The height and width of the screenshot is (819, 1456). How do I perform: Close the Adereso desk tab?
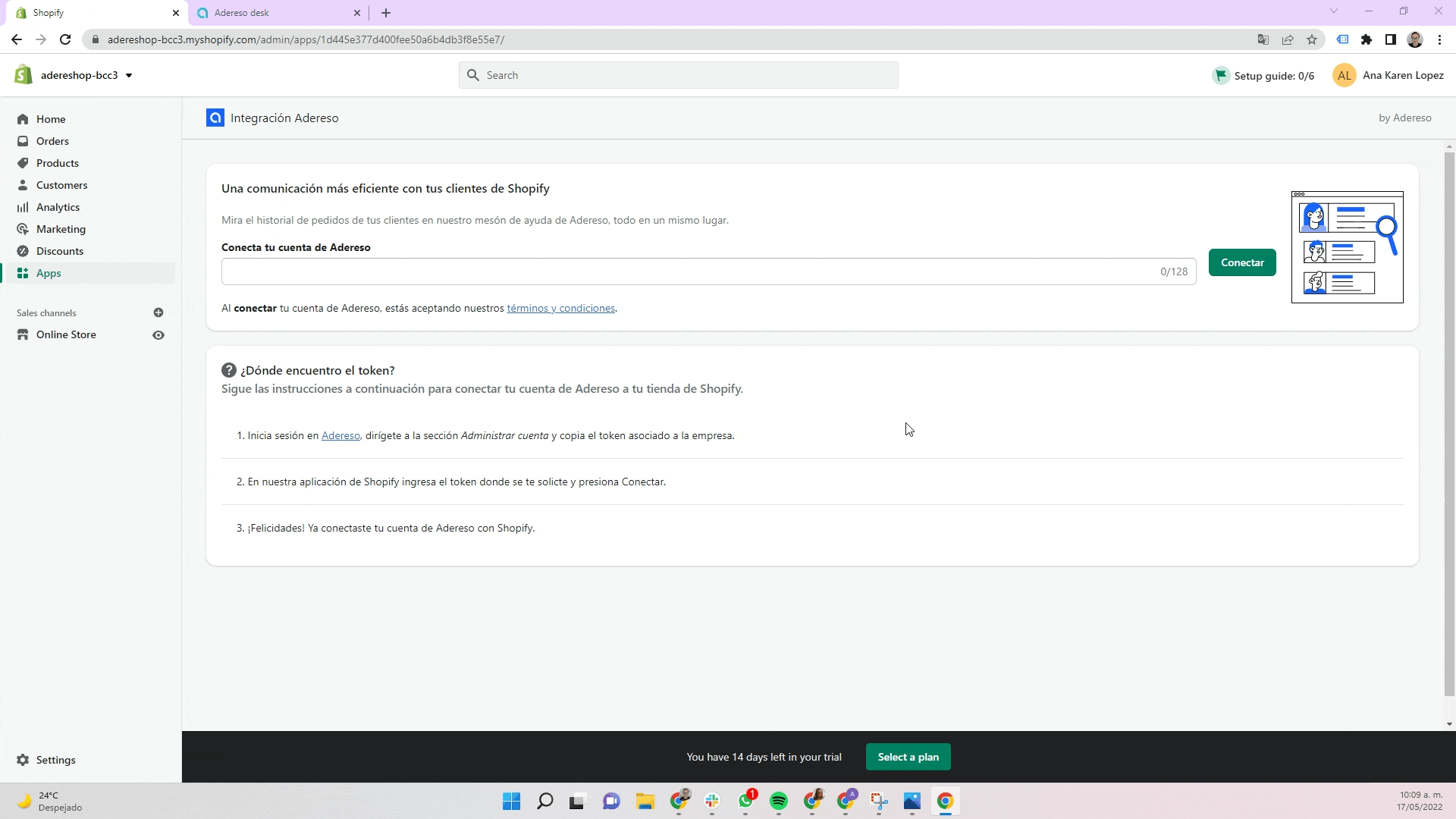(x=357, y=13)
